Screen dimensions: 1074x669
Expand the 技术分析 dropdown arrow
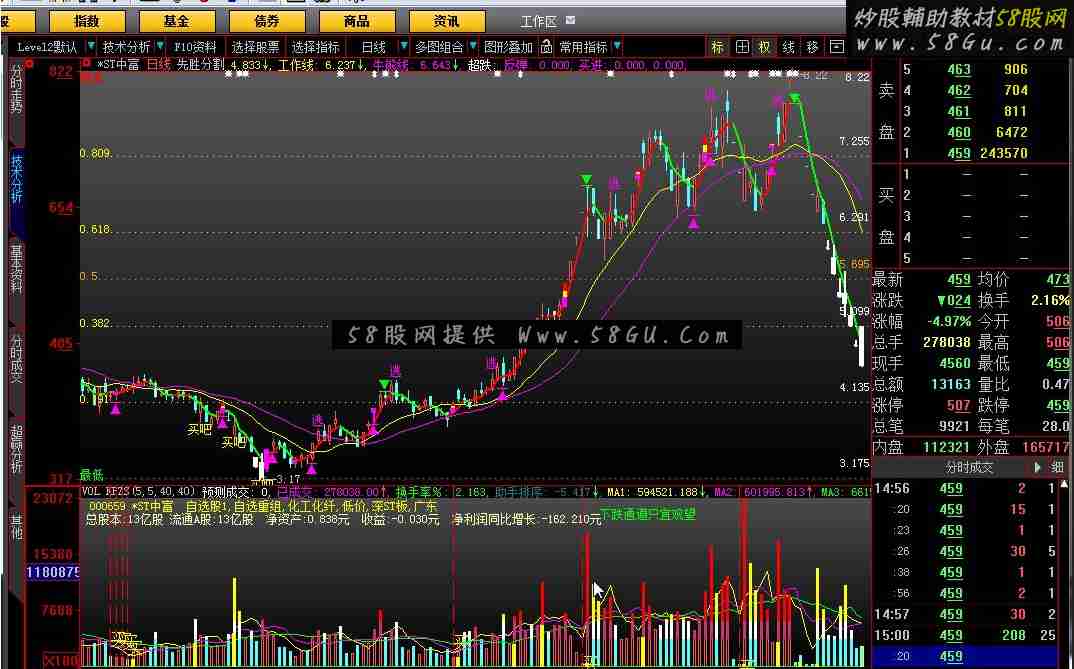160,47
